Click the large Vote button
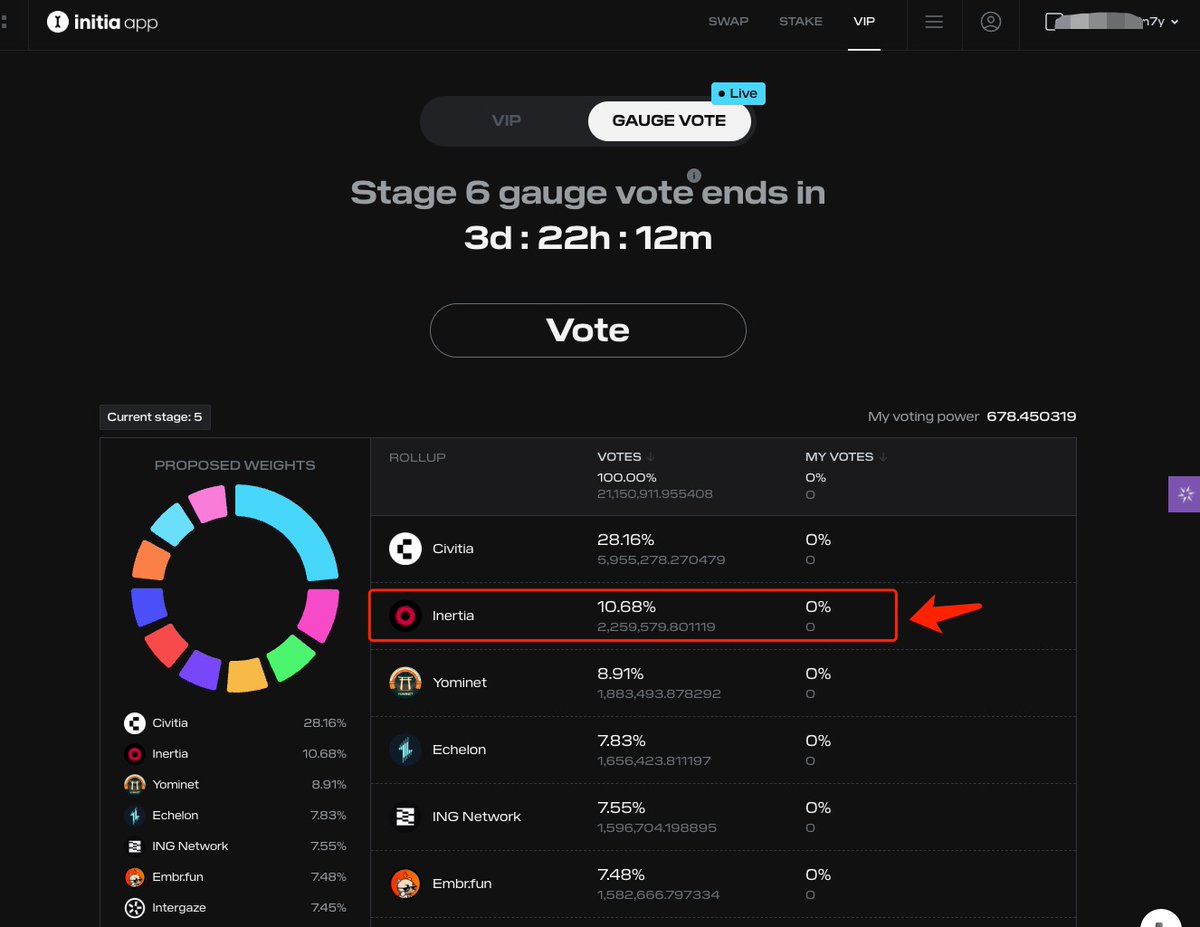This screenshot has height=927, width=1200. pos(588,330)
